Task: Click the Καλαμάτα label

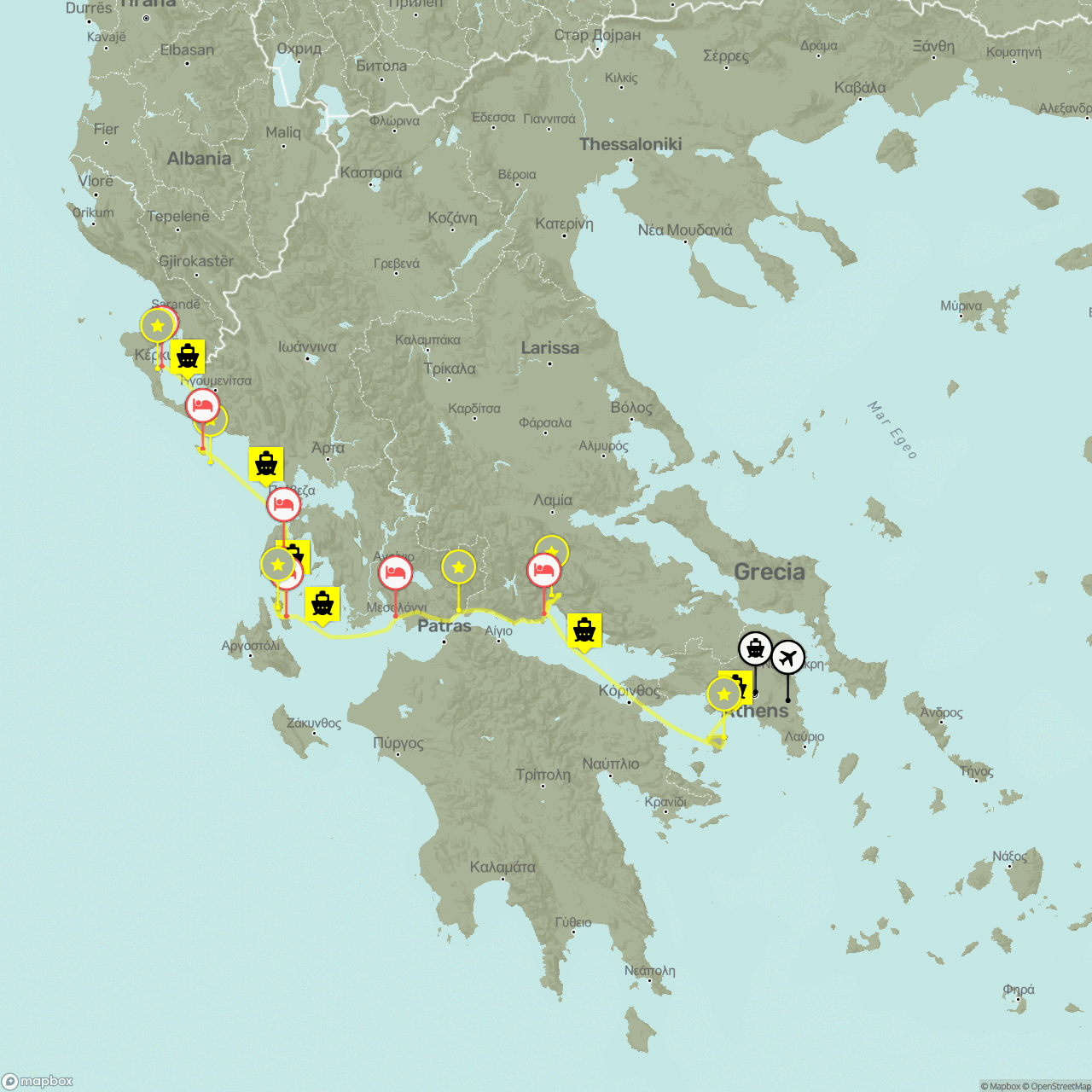Action: [x=502, y=867]
